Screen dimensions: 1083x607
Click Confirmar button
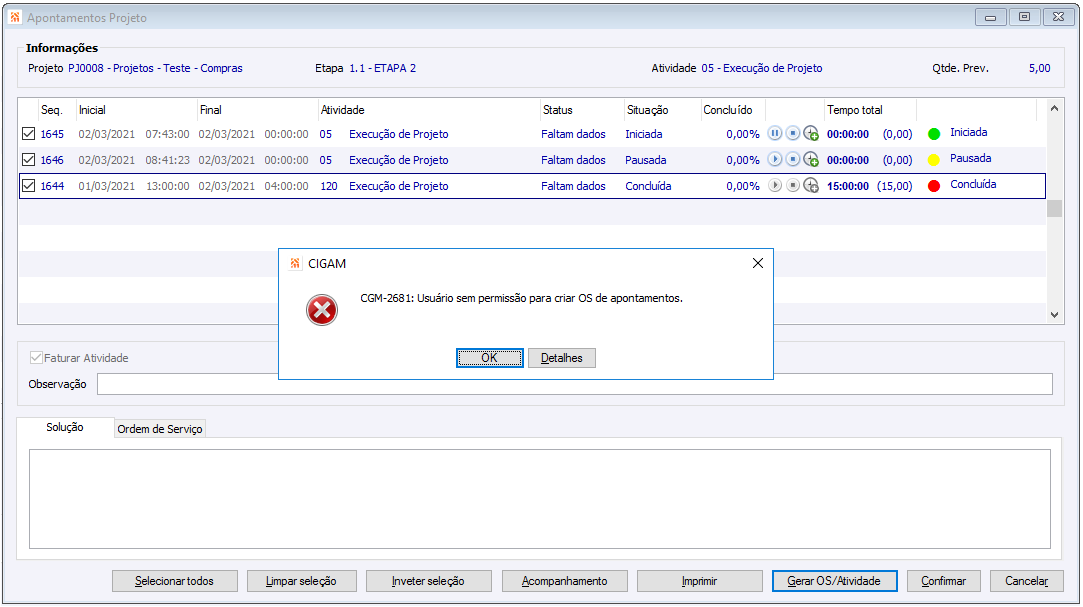click(943, 581)
